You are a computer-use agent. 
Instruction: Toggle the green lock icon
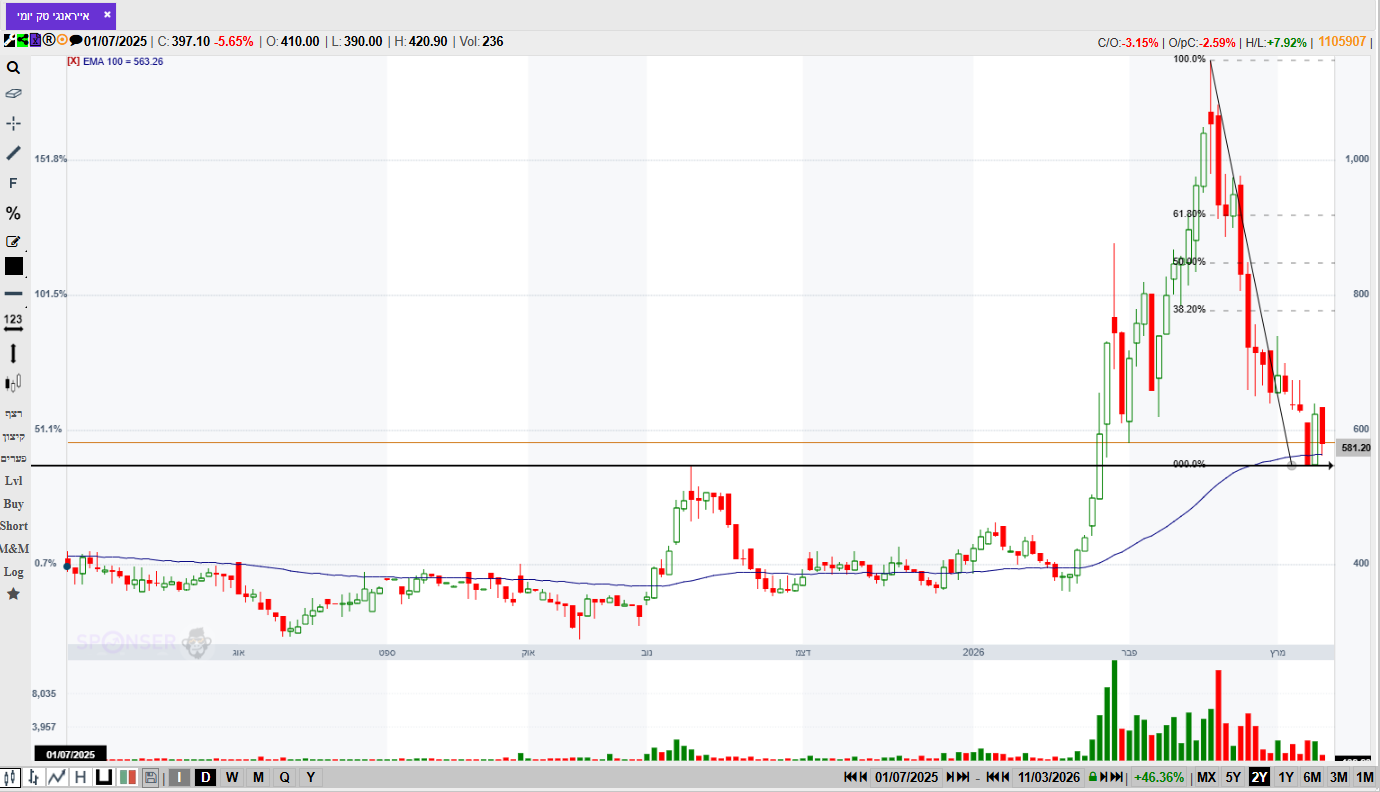1093,777
